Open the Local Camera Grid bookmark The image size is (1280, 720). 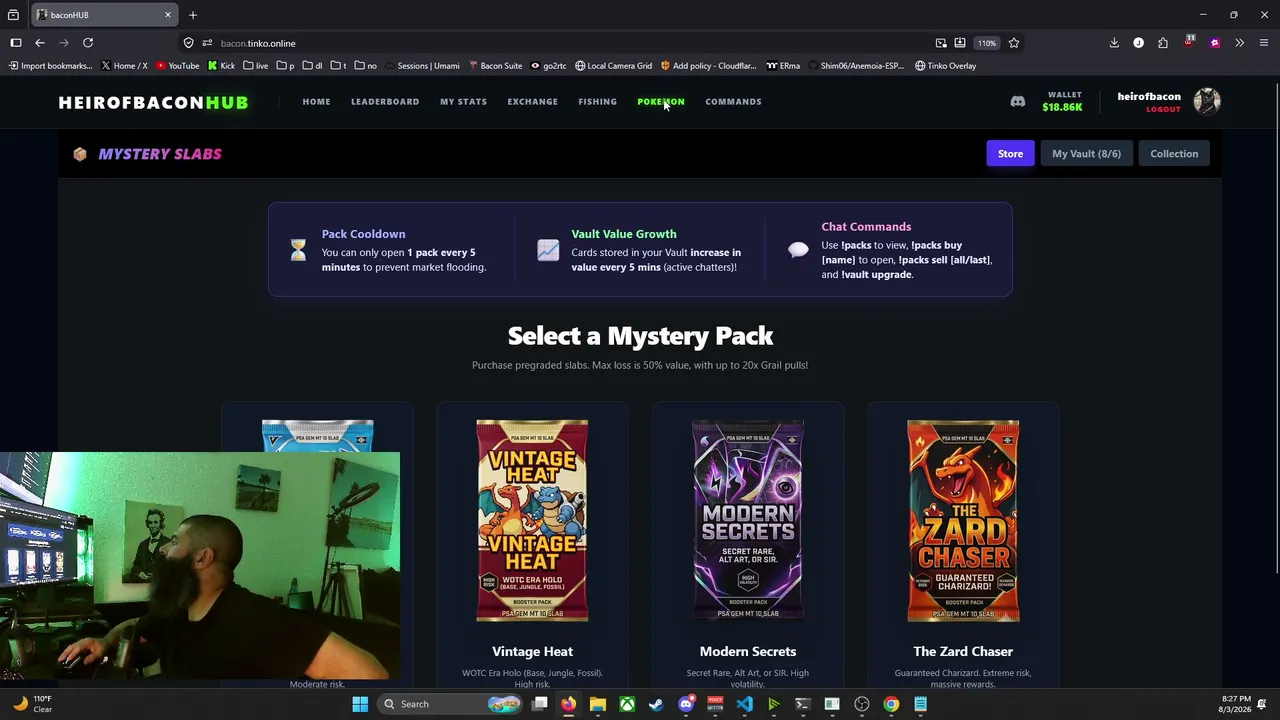click(613, 66)
